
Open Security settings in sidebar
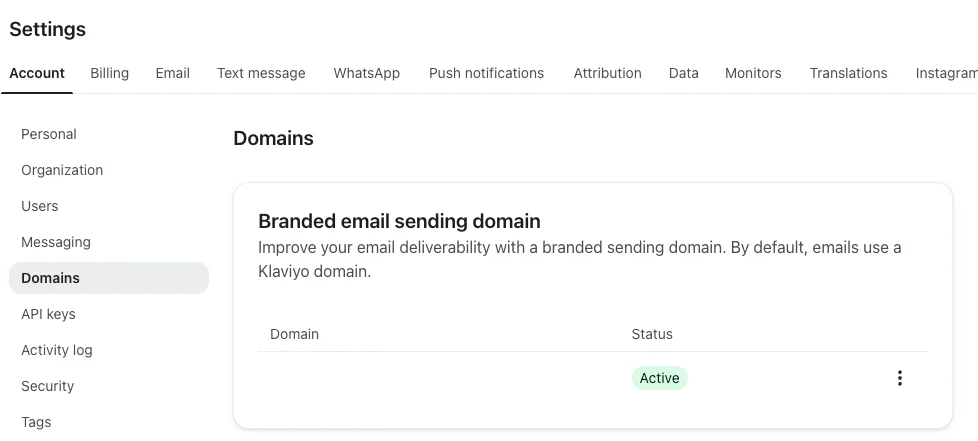click(48, 386)
